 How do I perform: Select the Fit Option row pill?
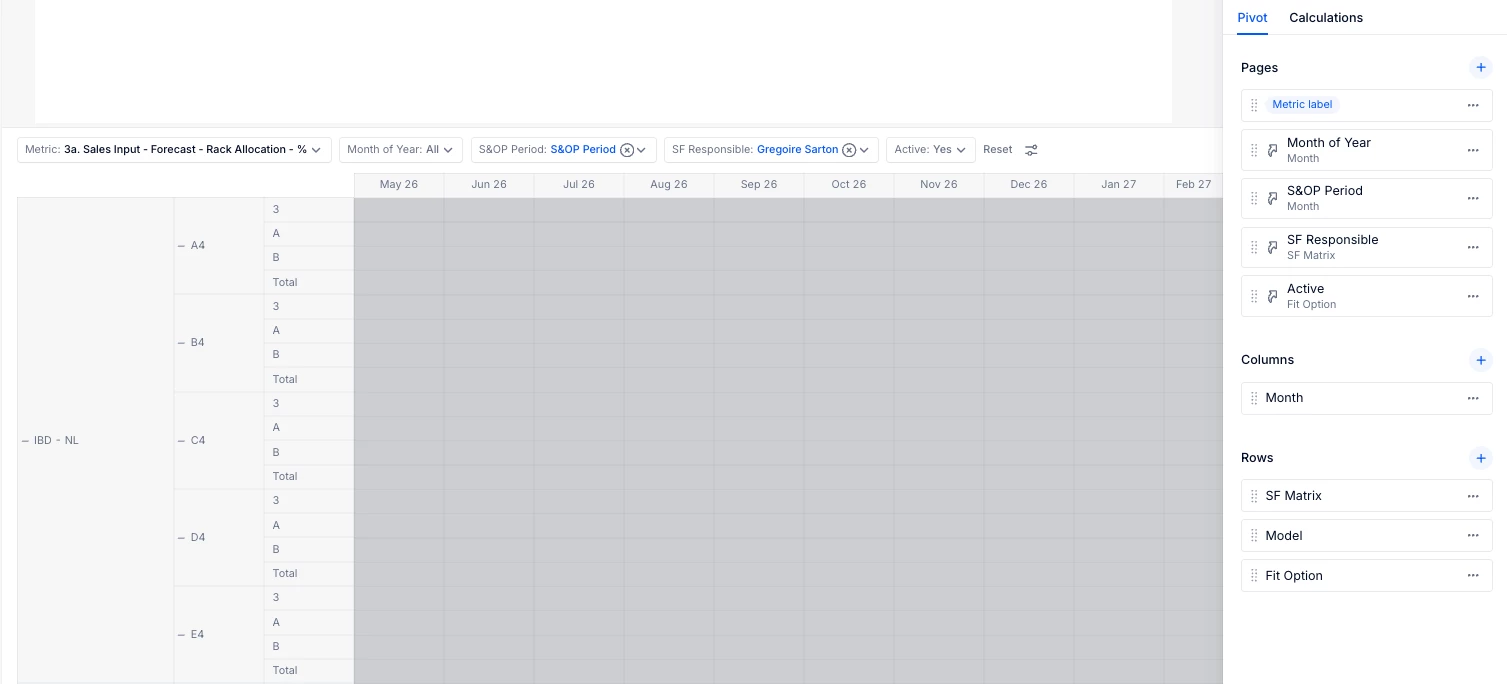point(1366,576)
